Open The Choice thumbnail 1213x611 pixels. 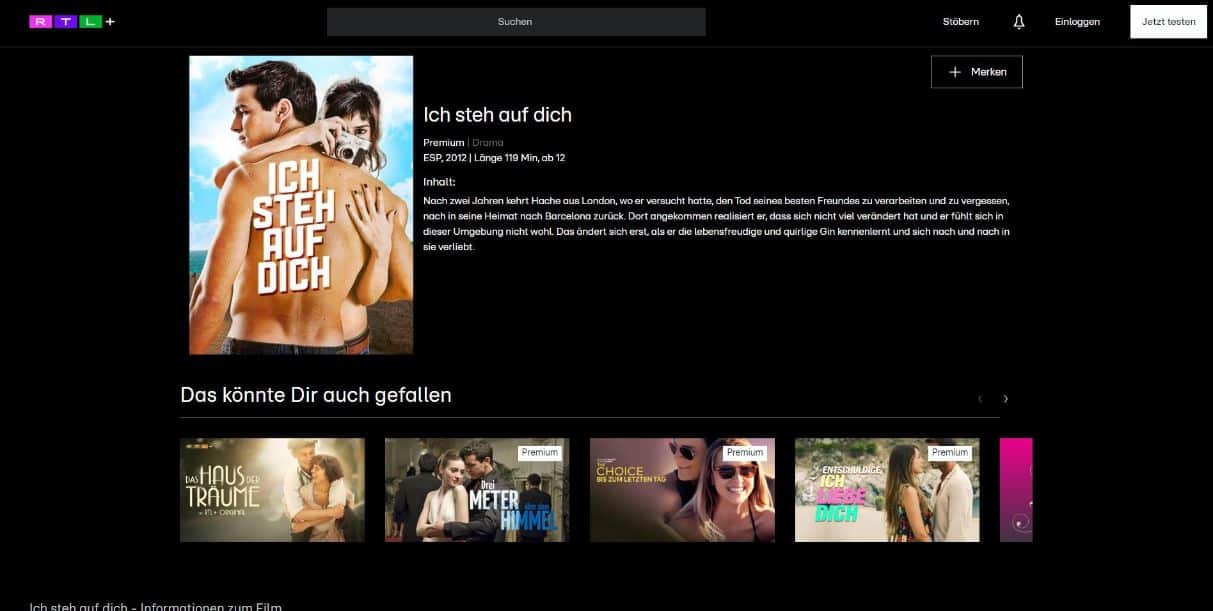pyautogui.click(x=682, y=490)
